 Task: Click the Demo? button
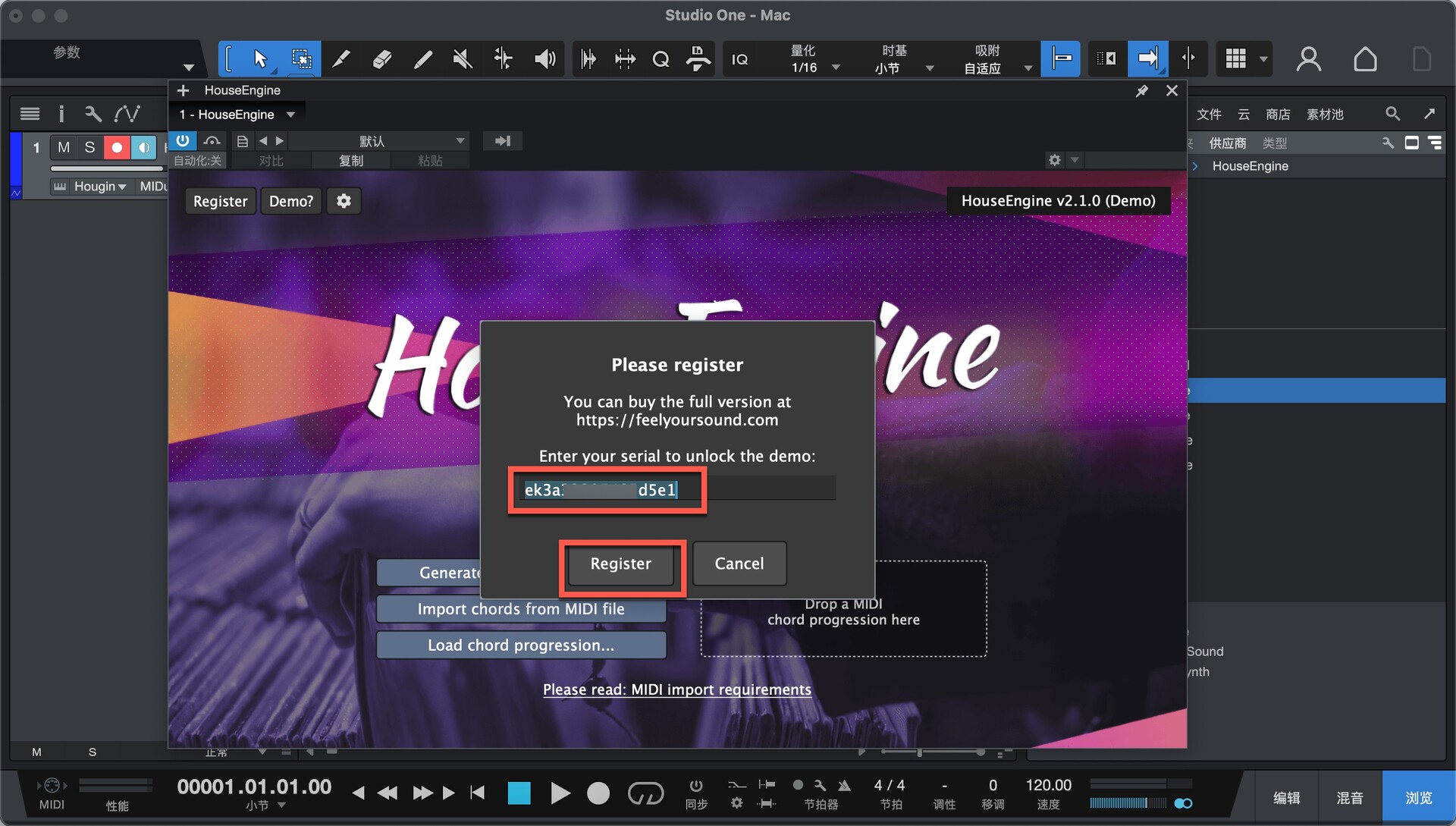coord(291,201)
